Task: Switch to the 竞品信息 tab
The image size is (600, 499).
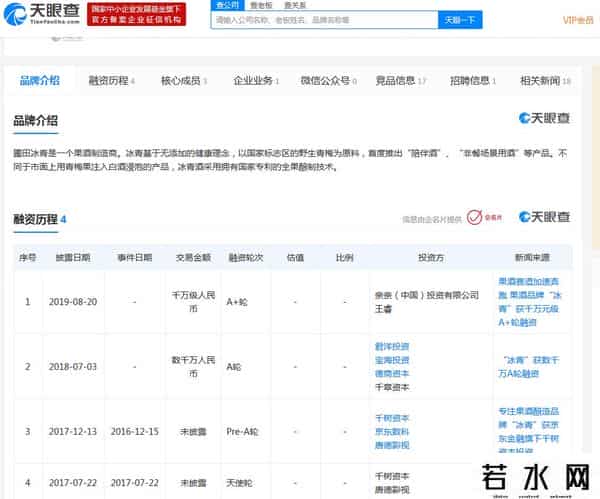Action: pos(401,81)
